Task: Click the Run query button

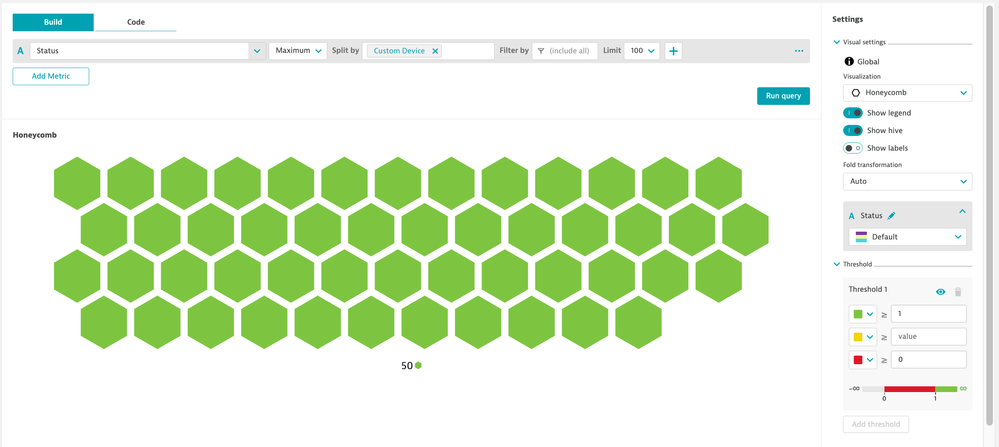Action: (x=783, y=96)
